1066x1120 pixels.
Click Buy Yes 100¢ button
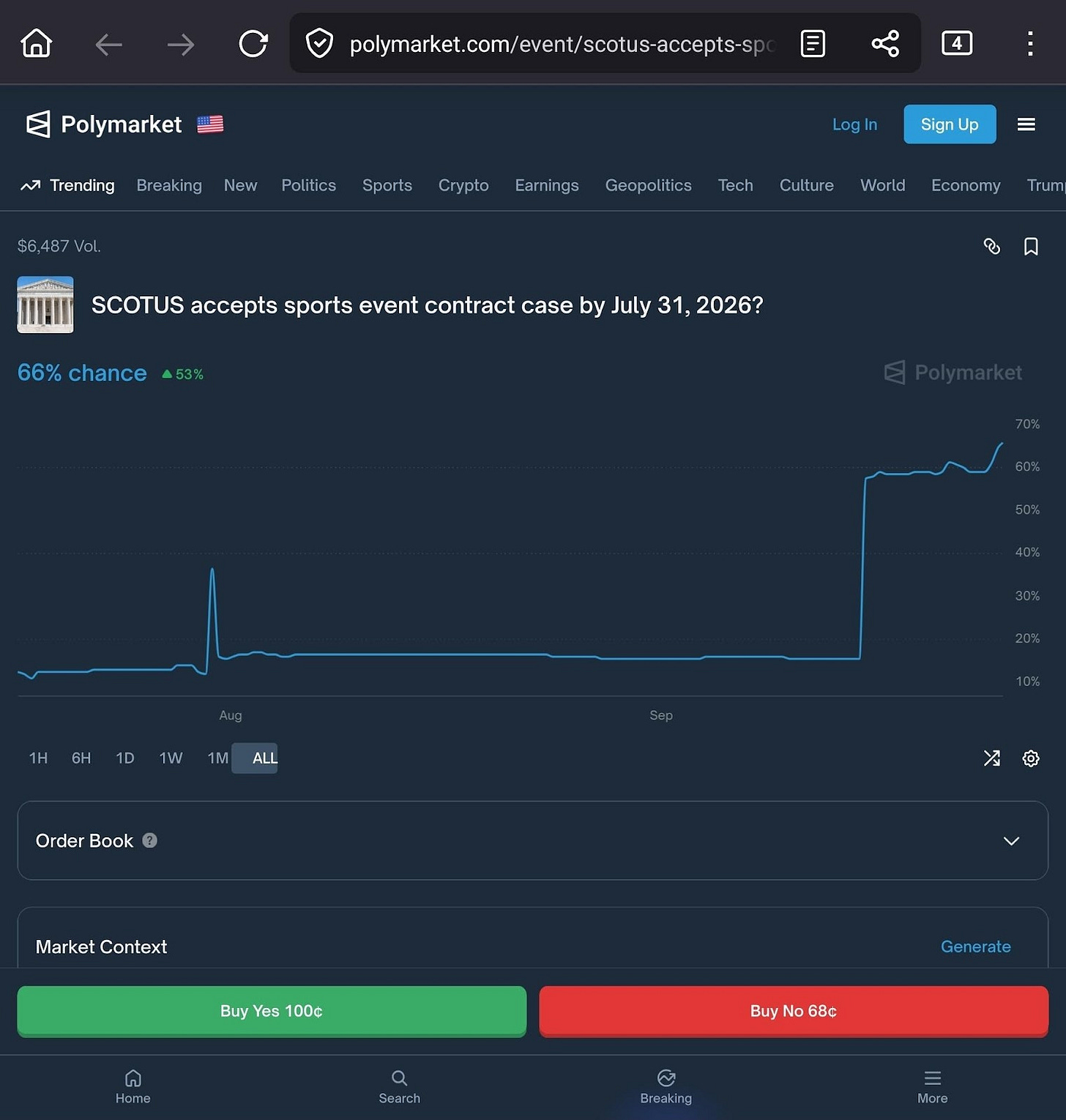[272, 1011]
